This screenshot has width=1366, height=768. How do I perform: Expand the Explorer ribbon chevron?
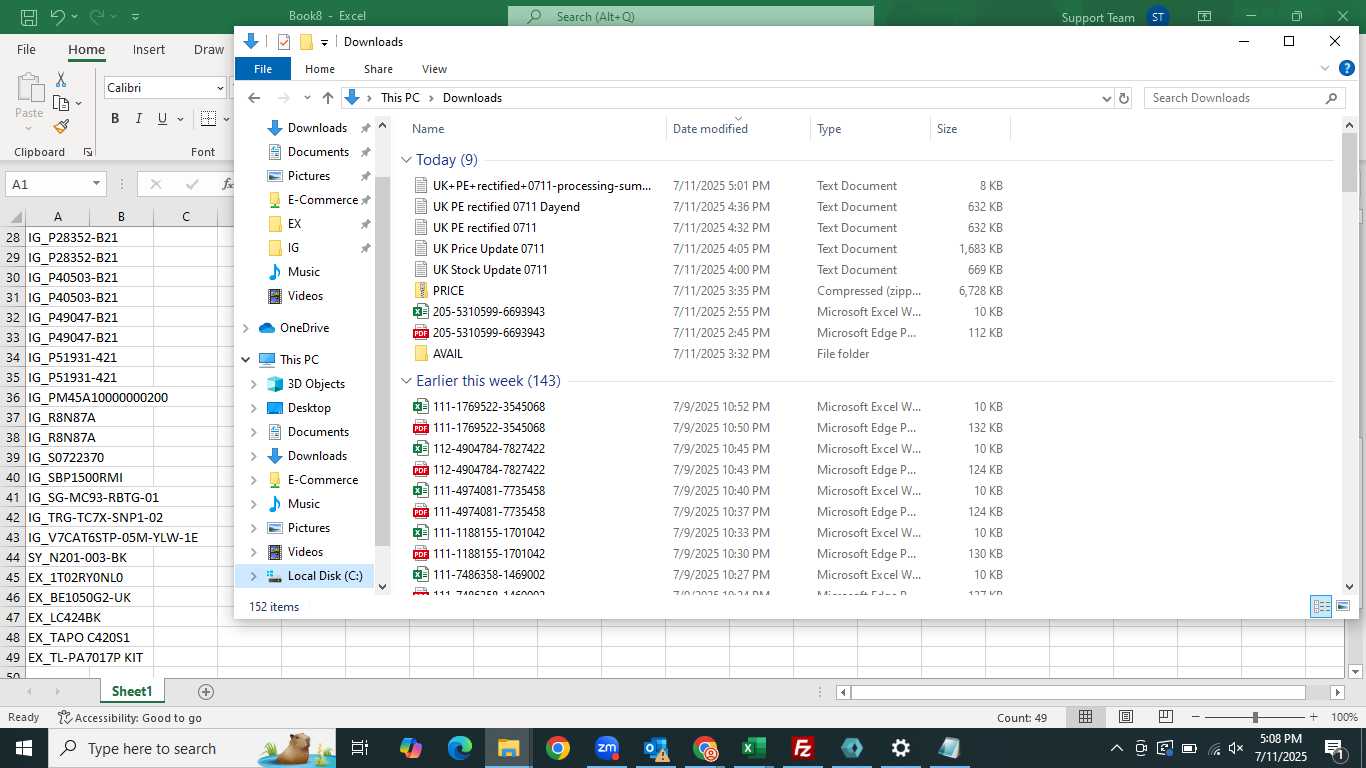coord(1325,69)
